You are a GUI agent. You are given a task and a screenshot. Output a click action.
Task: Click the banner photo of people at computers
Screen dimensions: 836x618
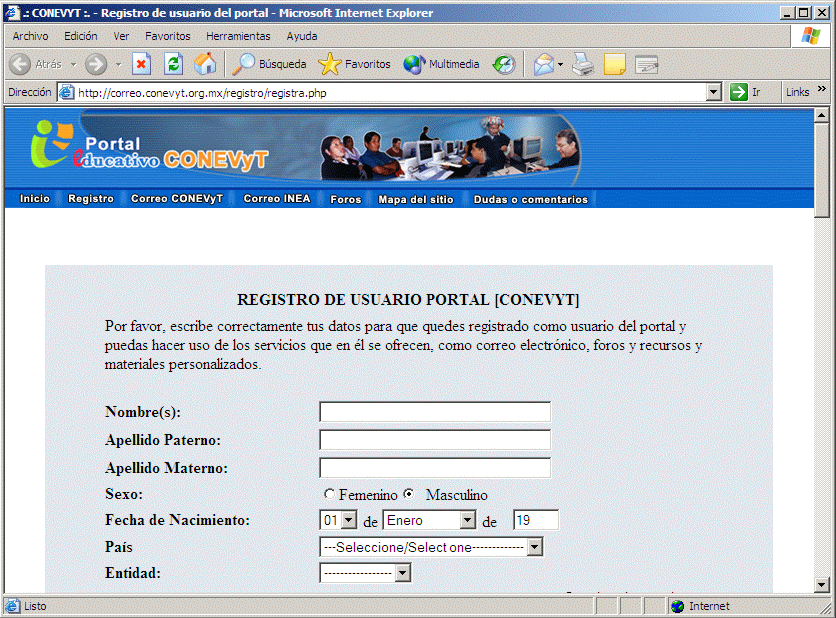tap(449, 148)
